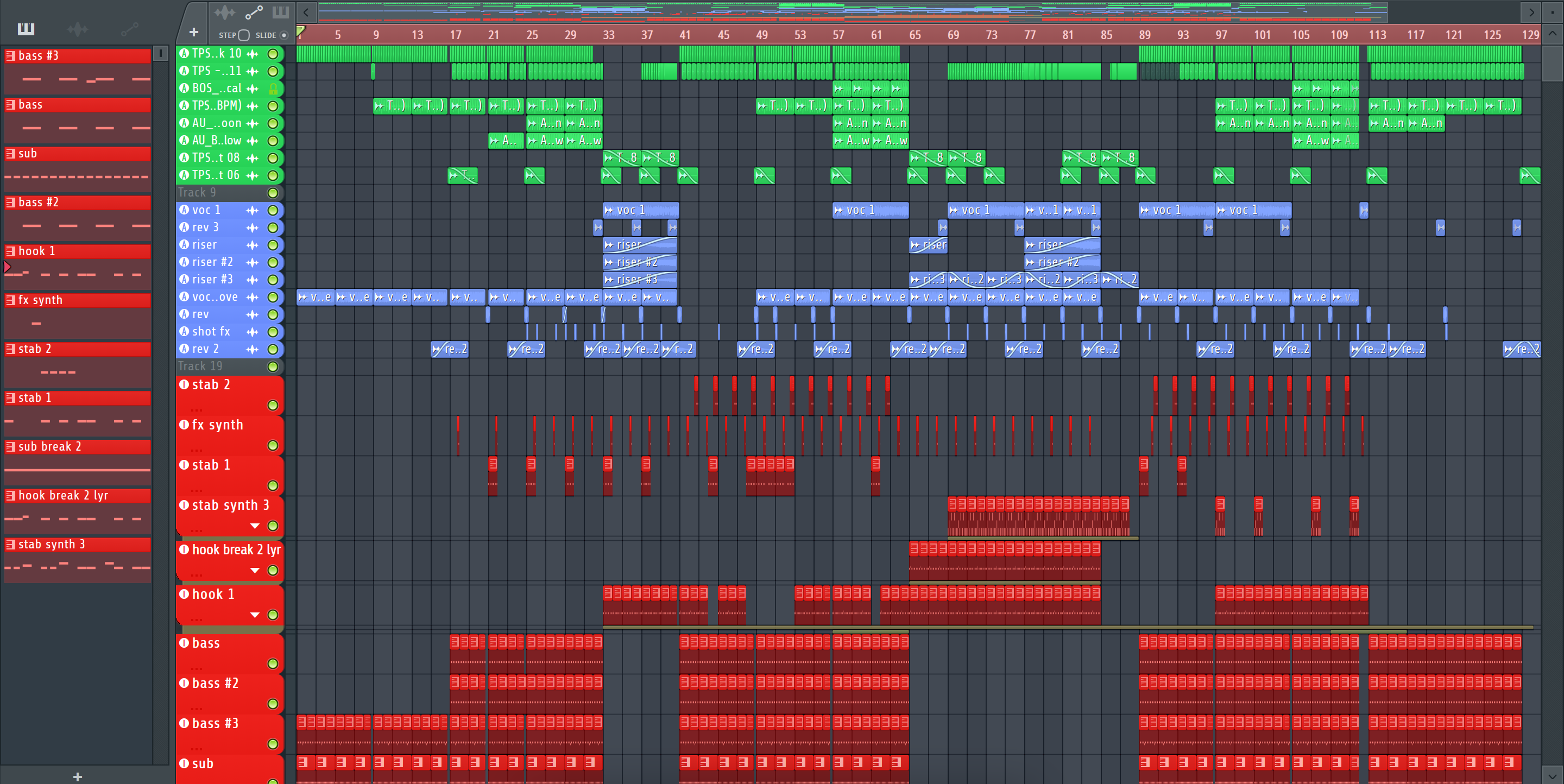Image resolution: width=1564 pixels, height=784 pixels.
Task: Click the playlist vertical scroll down arrow
Action: click(x=1553, y=775)
